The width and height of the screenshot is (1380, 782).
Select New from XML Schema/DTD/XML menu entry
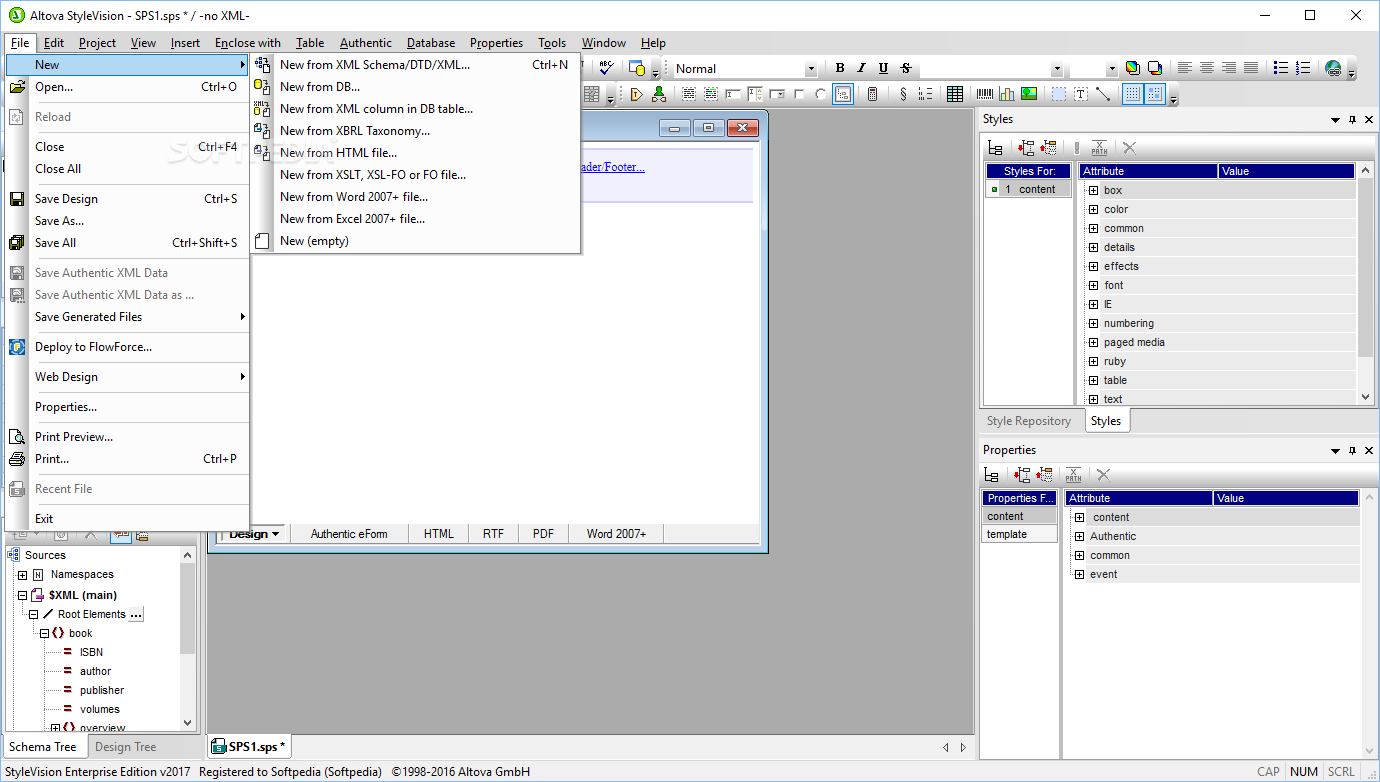[415, 65]
